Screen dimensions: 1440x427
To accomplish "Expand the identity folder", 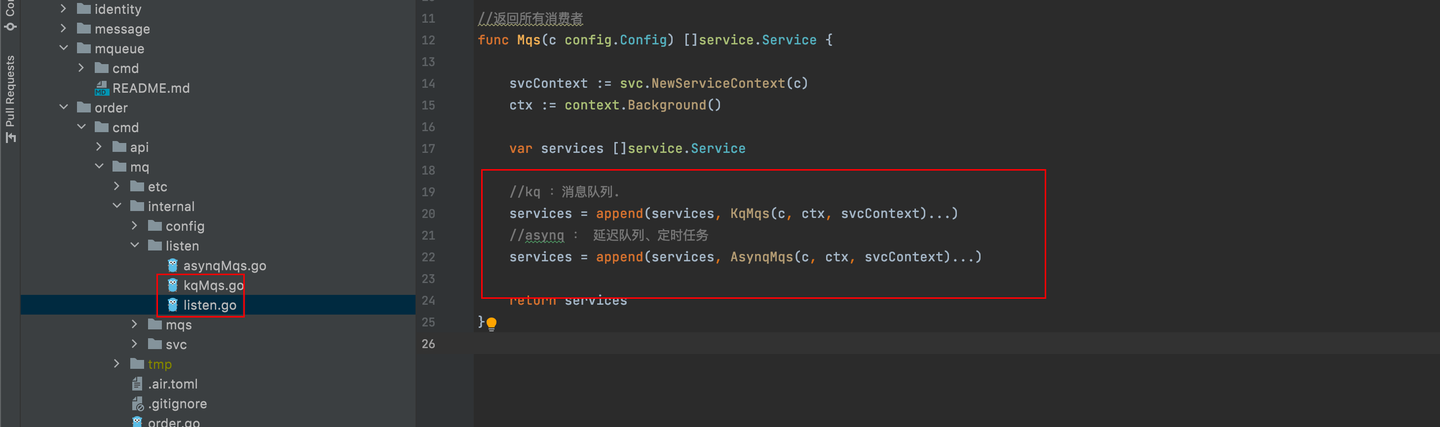I will (63, 9).
